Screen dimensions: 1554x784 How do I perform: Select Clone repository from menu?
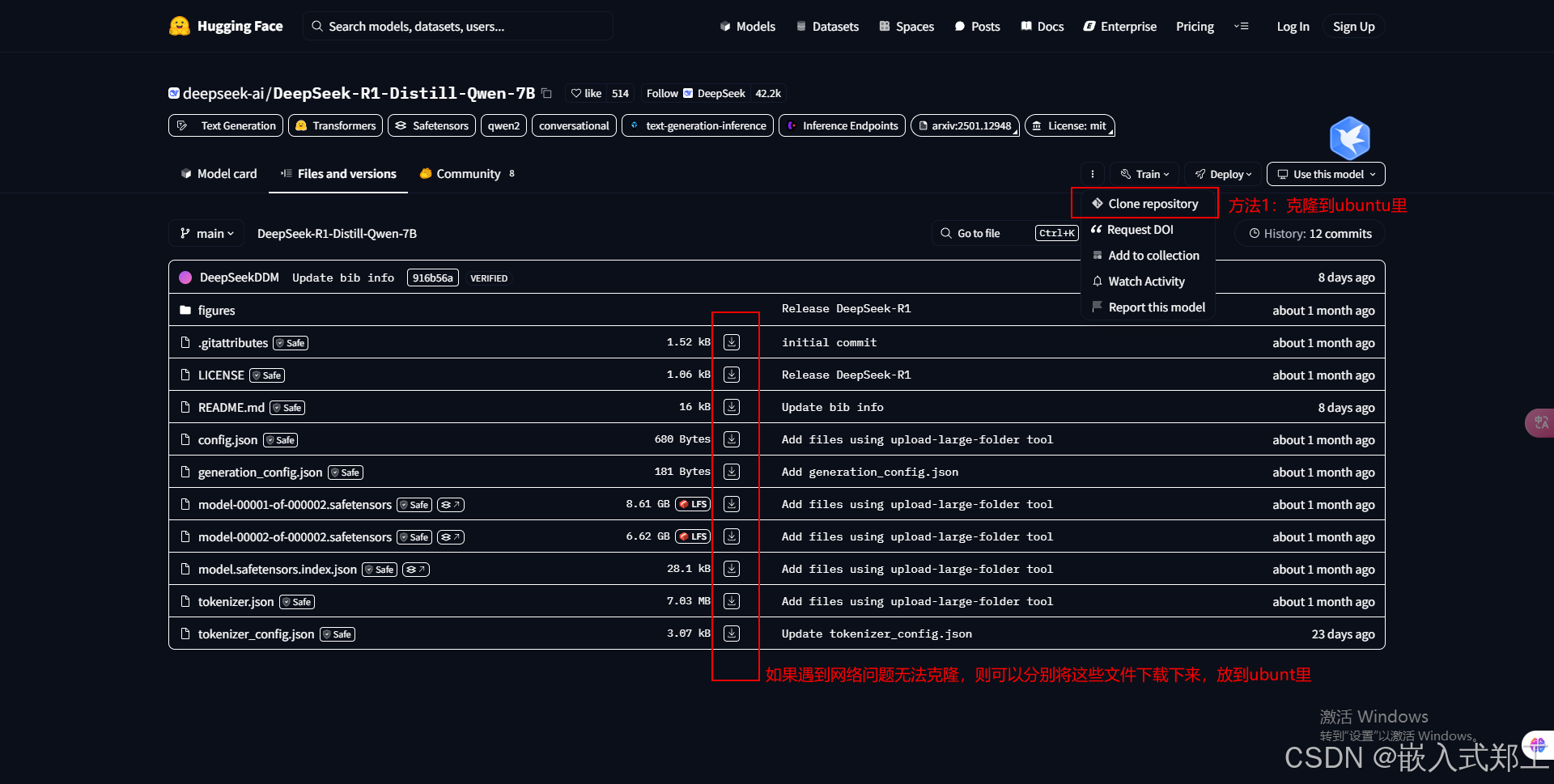pyautogui.click(x=1144, y=204)
